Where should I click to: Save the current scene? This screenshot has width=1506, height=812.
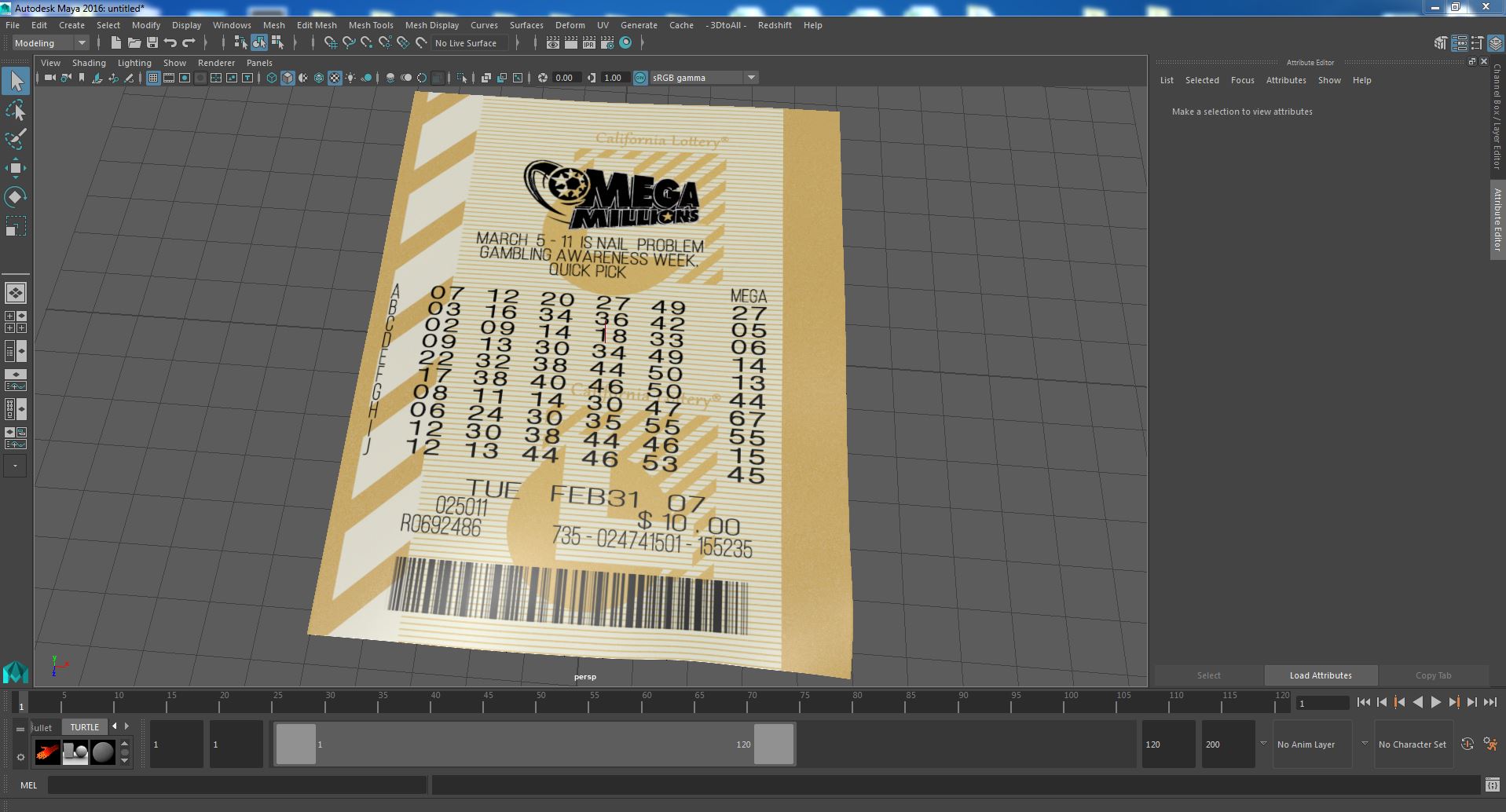(x=152, y=43)
